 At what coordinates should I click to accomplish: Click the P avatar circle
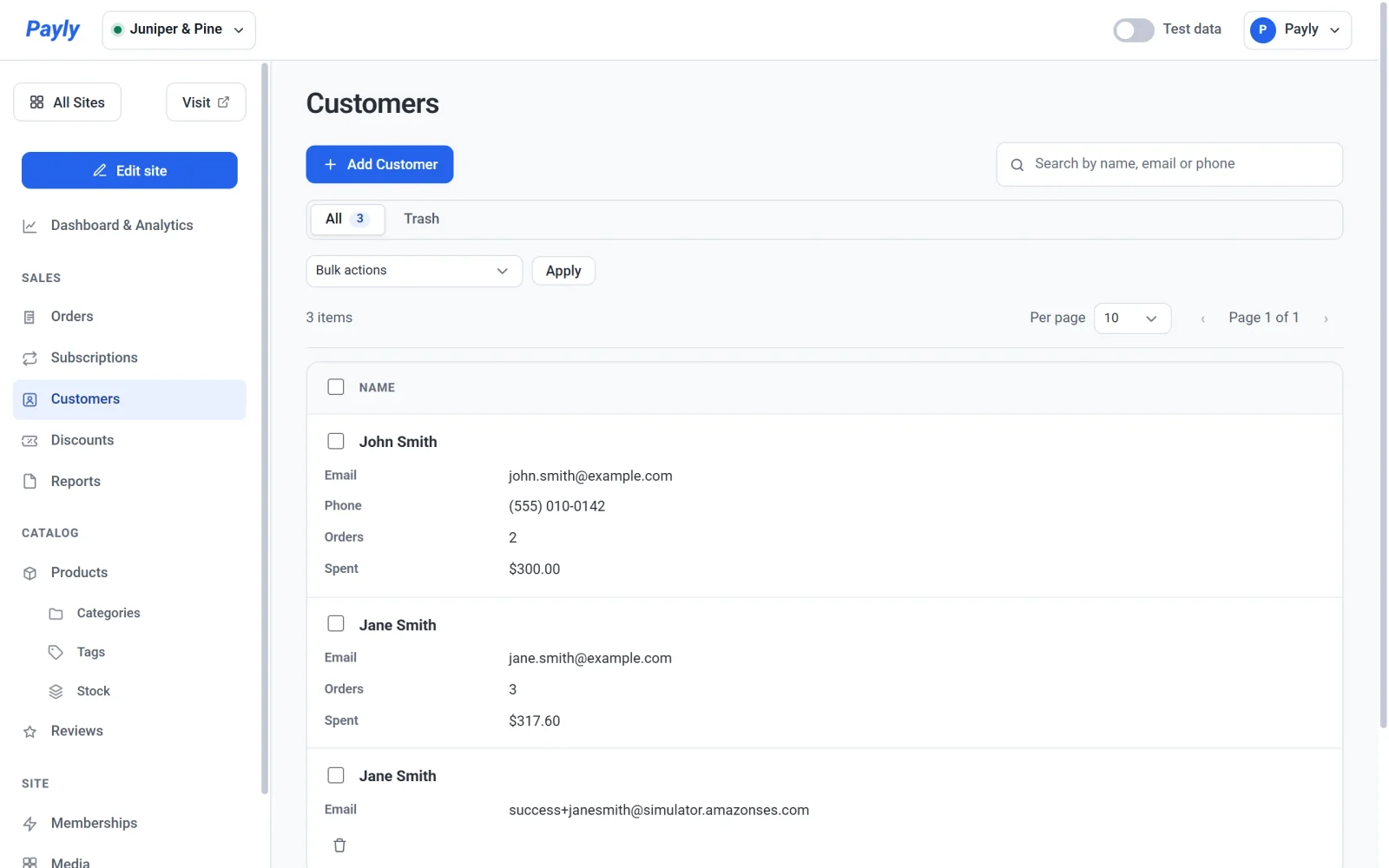click(1263, 30)
